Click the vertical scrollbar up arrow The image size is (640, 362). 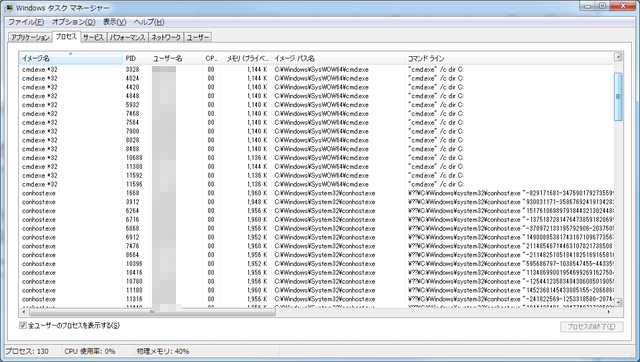[618, 57]
